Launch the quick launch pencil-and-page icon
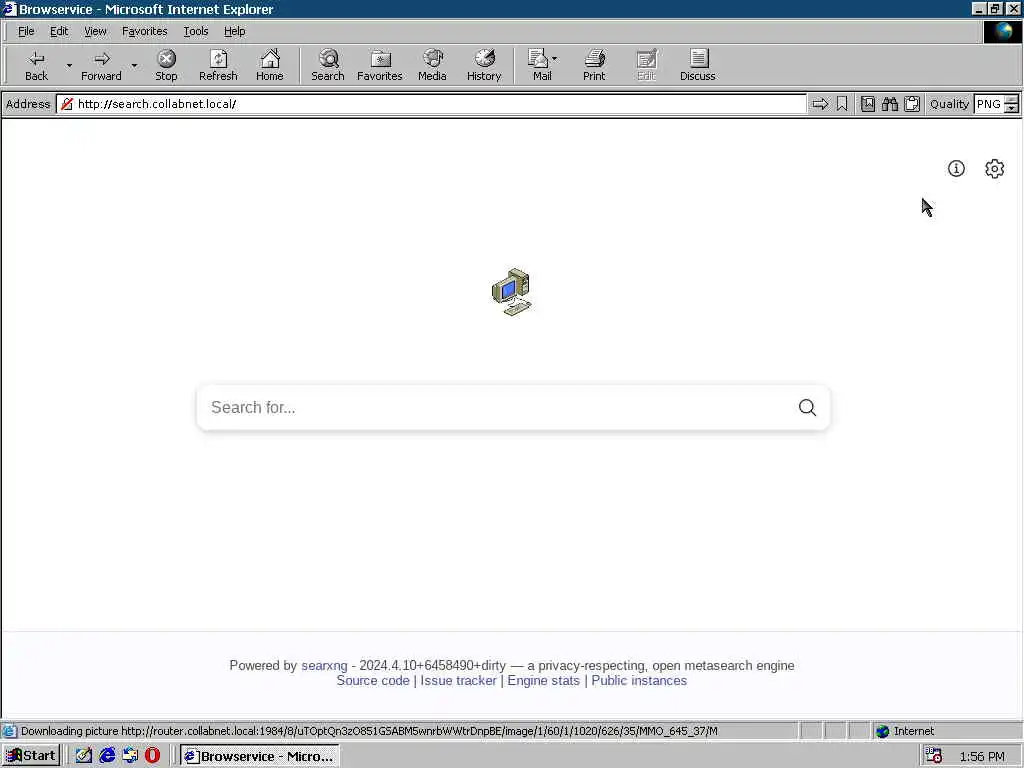Viewport: 1024px width, 768px height. (x=84, y=756)
